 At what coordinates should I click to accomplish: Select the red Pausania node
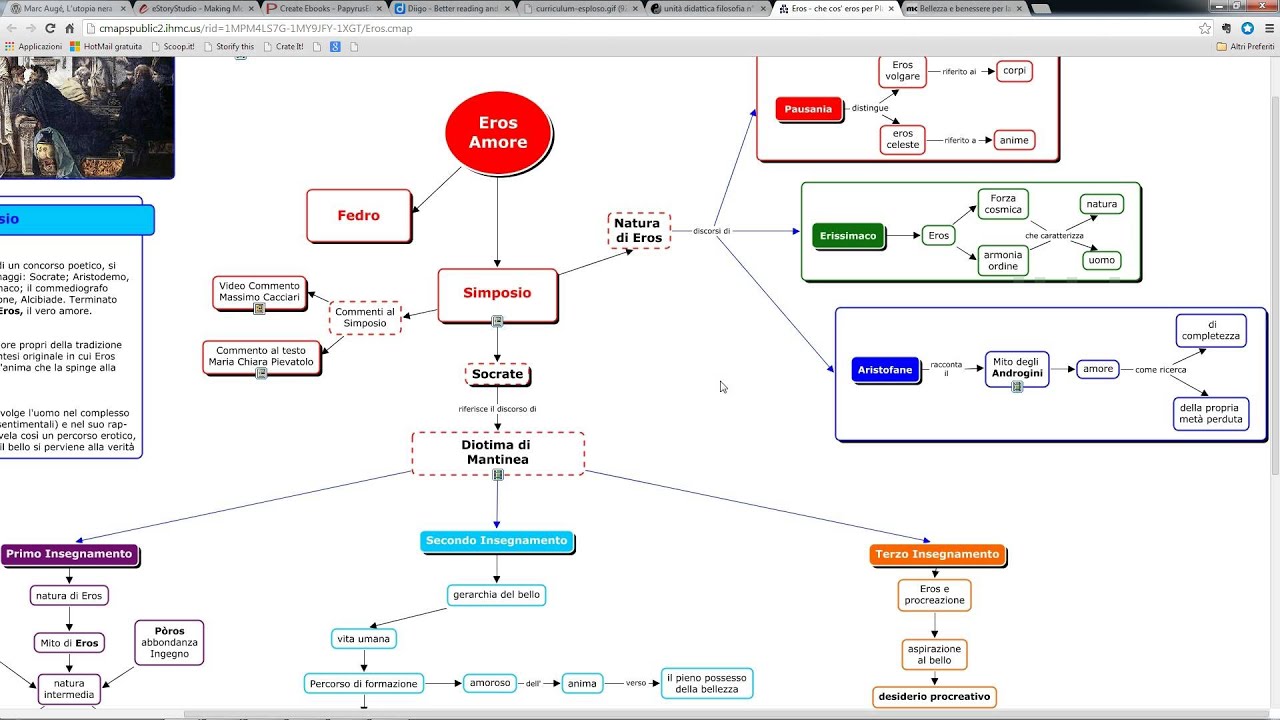pos(808,109)
